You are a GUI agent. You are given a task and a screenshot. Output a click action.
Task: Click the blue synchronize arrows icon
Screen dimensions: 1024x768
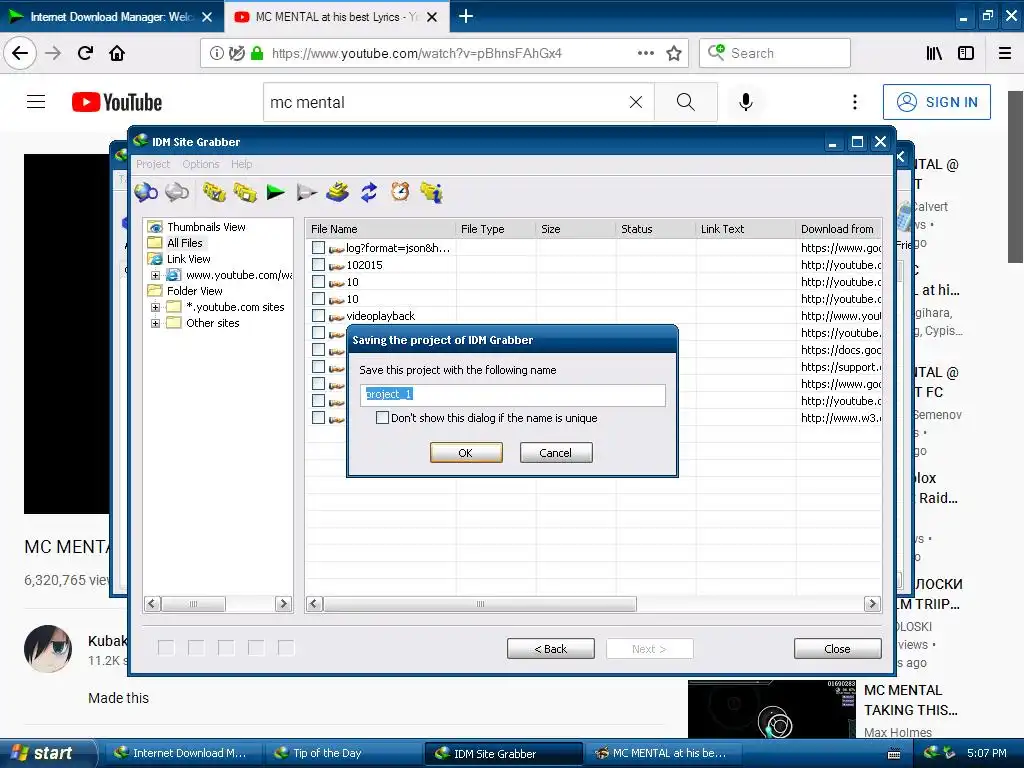point(369,192)
